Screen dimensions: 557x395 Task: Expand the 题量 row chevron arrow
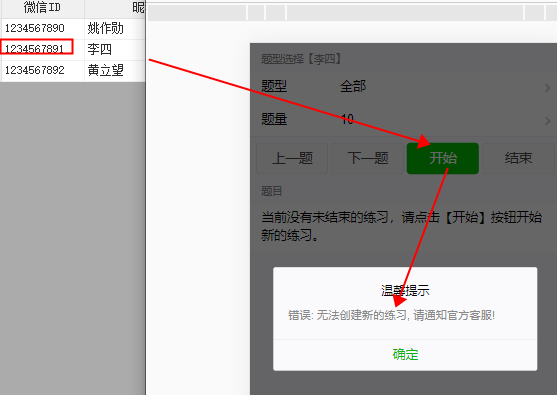(x=547, y=121)
